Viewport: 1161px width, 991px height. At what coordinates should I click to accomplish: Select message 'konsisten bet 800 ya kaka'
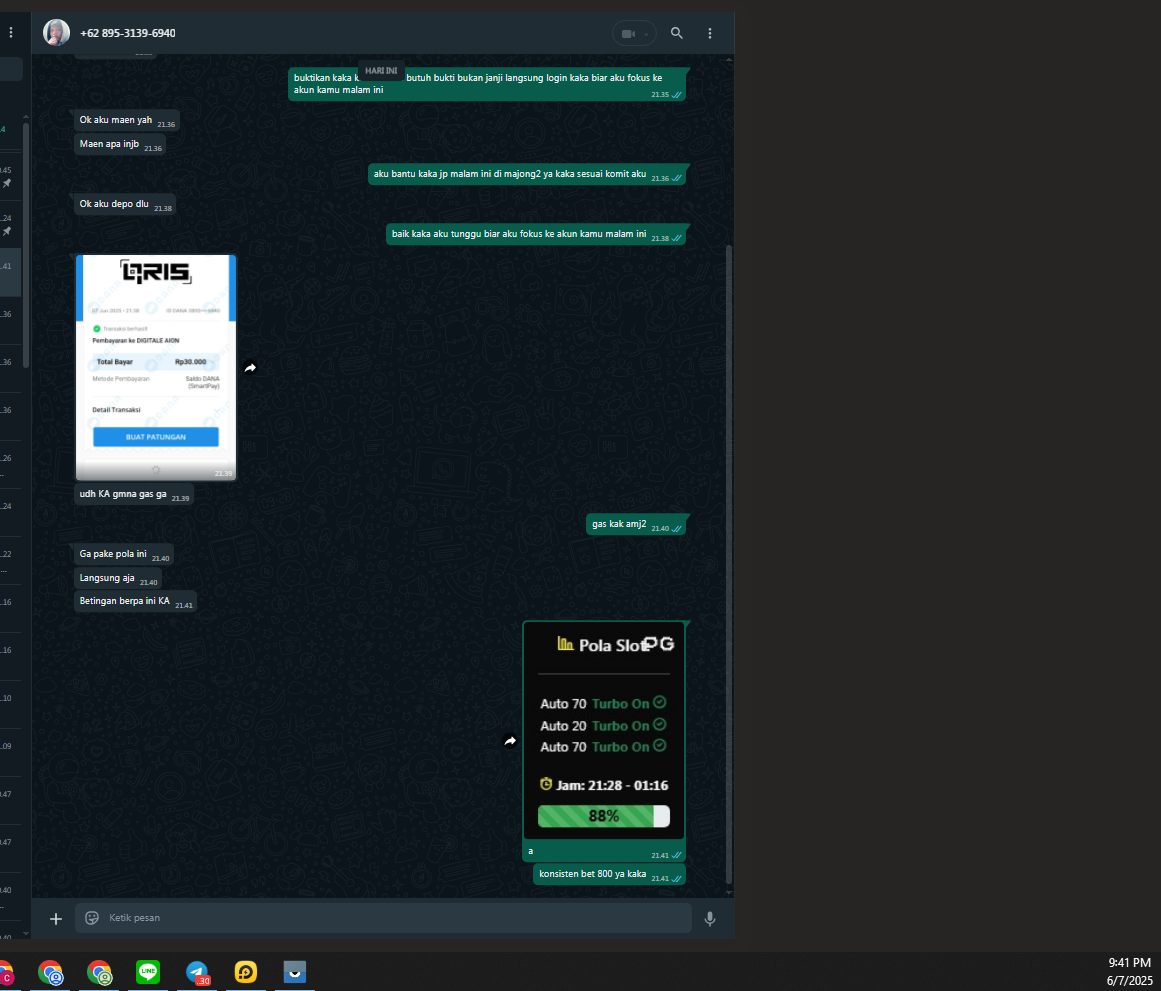(x=609, y=874)
